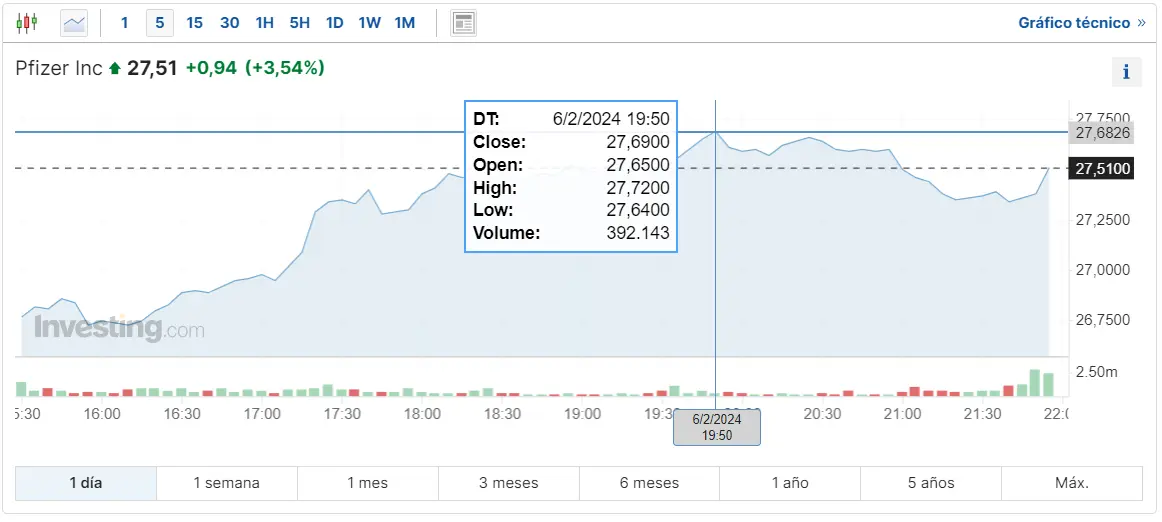Screen dimensions: 1162x522
Task: Click the 27,6826 price marker on axis
Action: pyautogui.click(x=1102, y=132)
